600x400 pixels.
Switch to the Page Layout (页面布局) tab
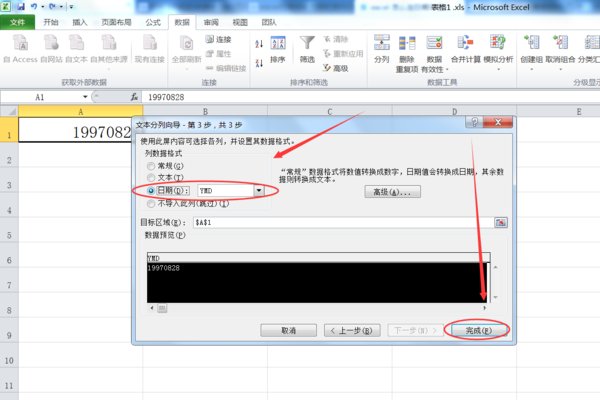tap(116, 22)
